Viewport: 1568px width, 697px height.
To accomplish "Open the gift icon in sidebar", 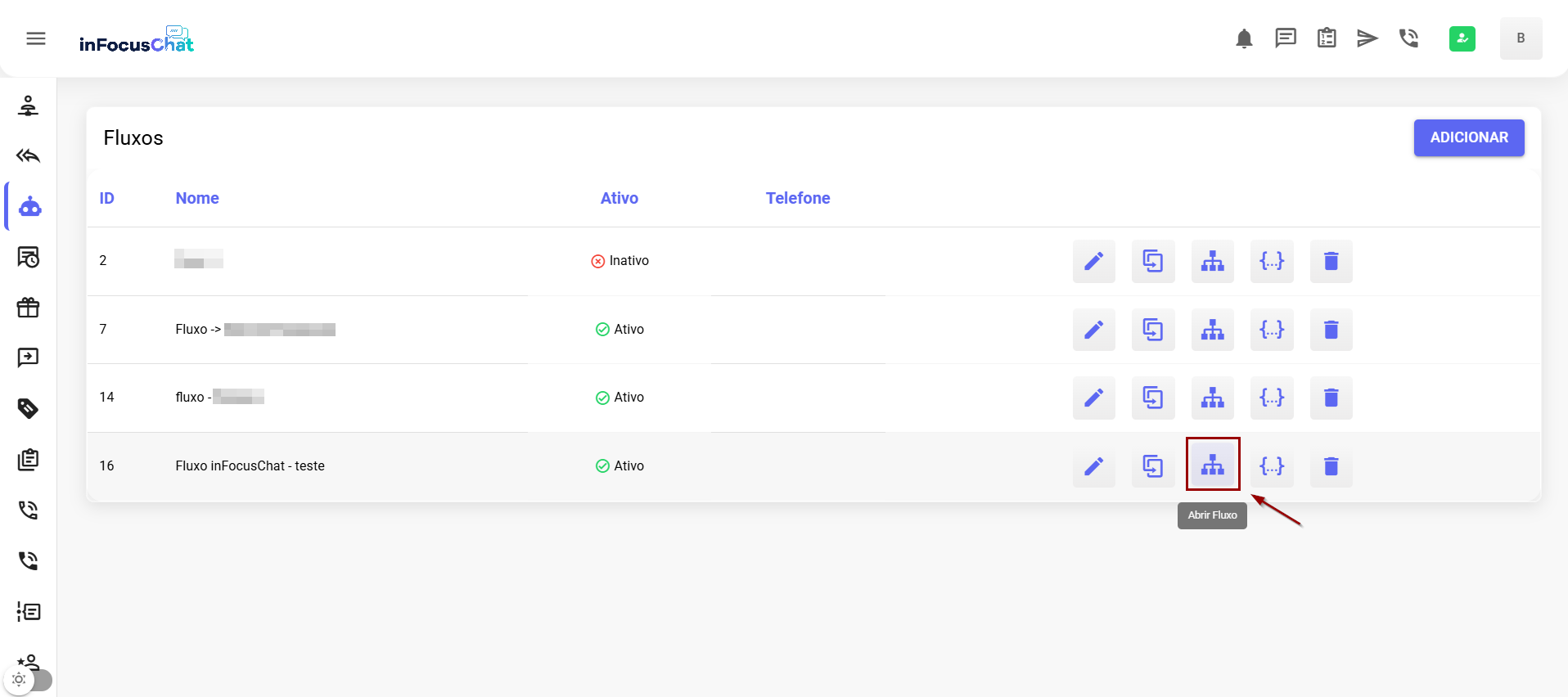I will tap(29, 308).
